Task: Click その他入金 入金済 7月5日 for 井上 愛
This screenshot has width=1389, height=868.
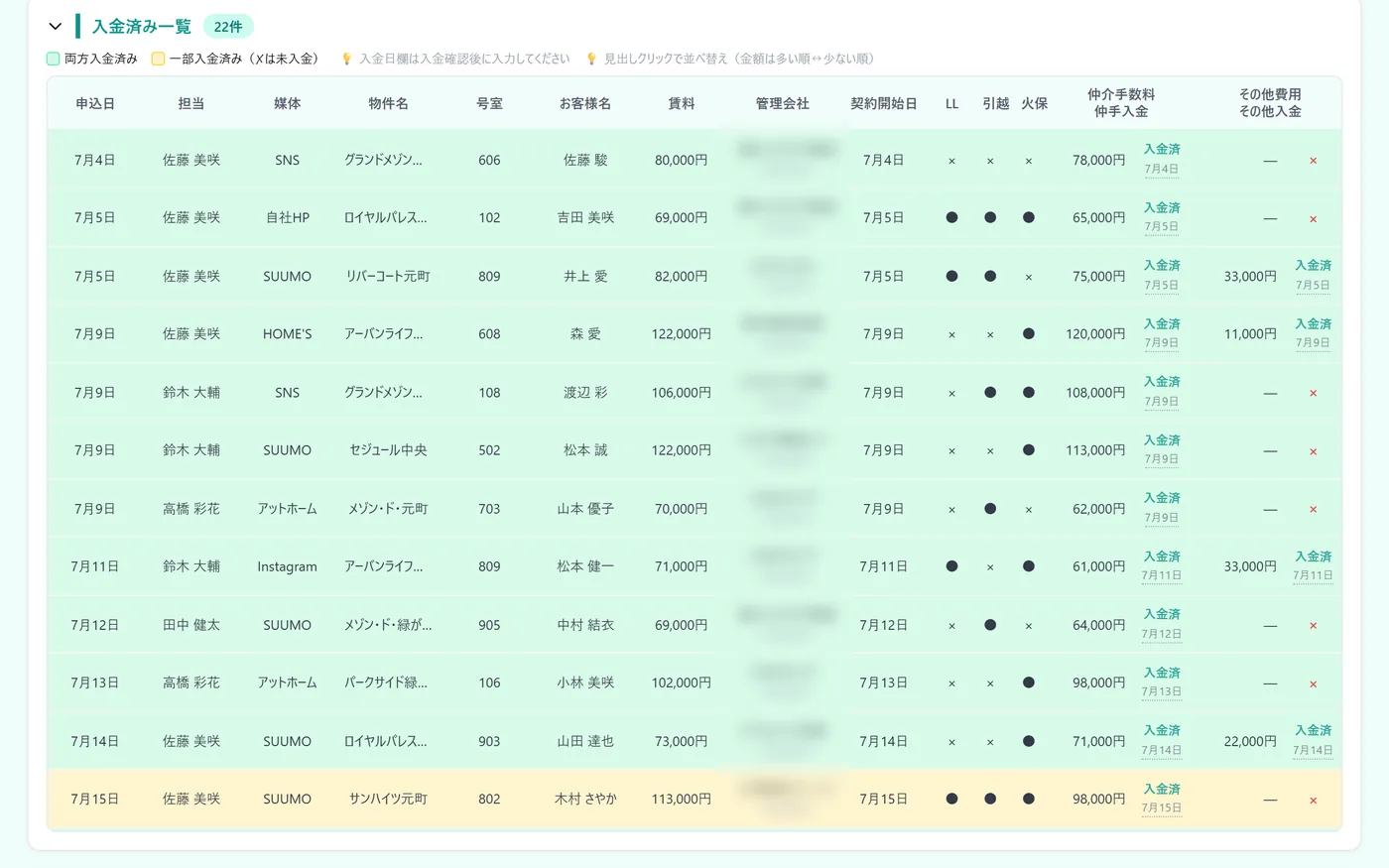Action: point(1313,275)
